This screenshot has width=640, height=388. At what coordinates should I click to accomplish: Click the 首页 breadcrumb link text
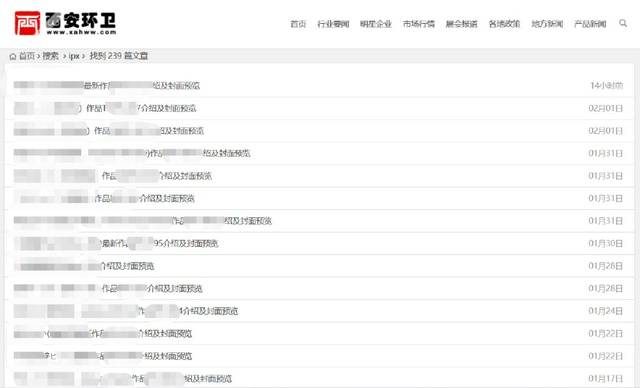(x=27, y=56)
